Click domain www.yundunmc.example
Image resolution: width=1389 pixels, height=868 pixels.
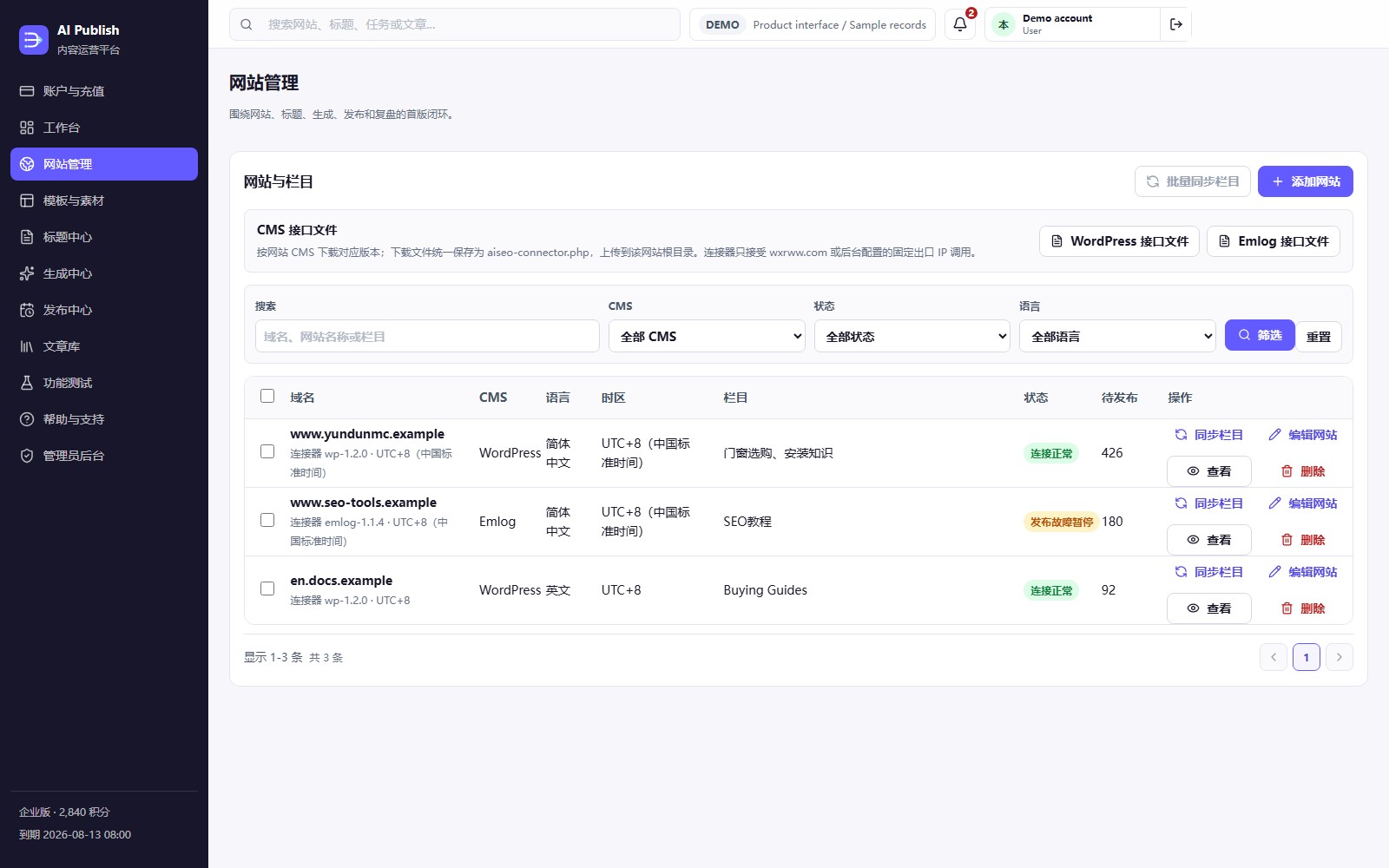[367, 434]
